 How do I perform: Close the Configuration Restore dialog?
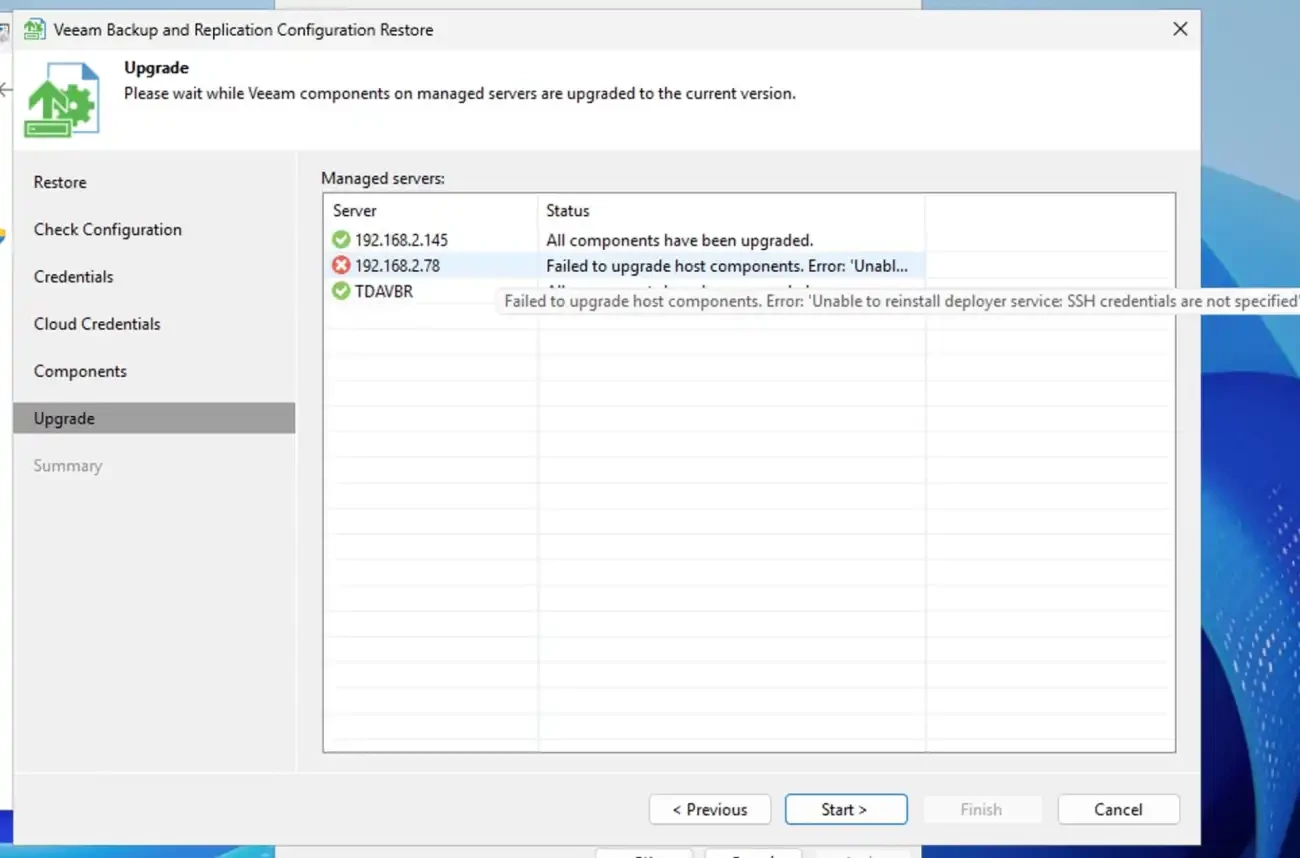point(1180,29)
